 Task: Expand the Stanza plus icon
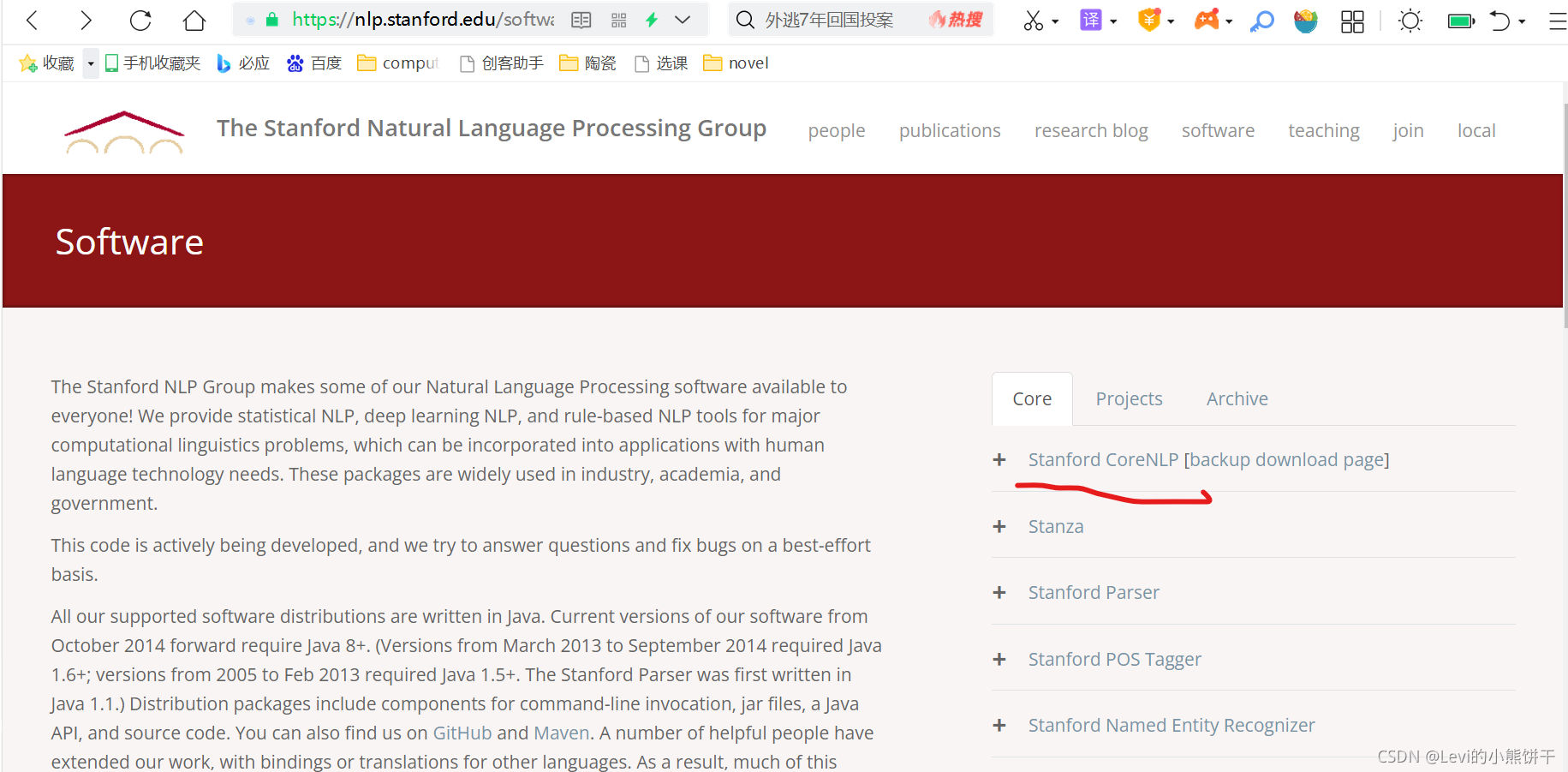999,526
